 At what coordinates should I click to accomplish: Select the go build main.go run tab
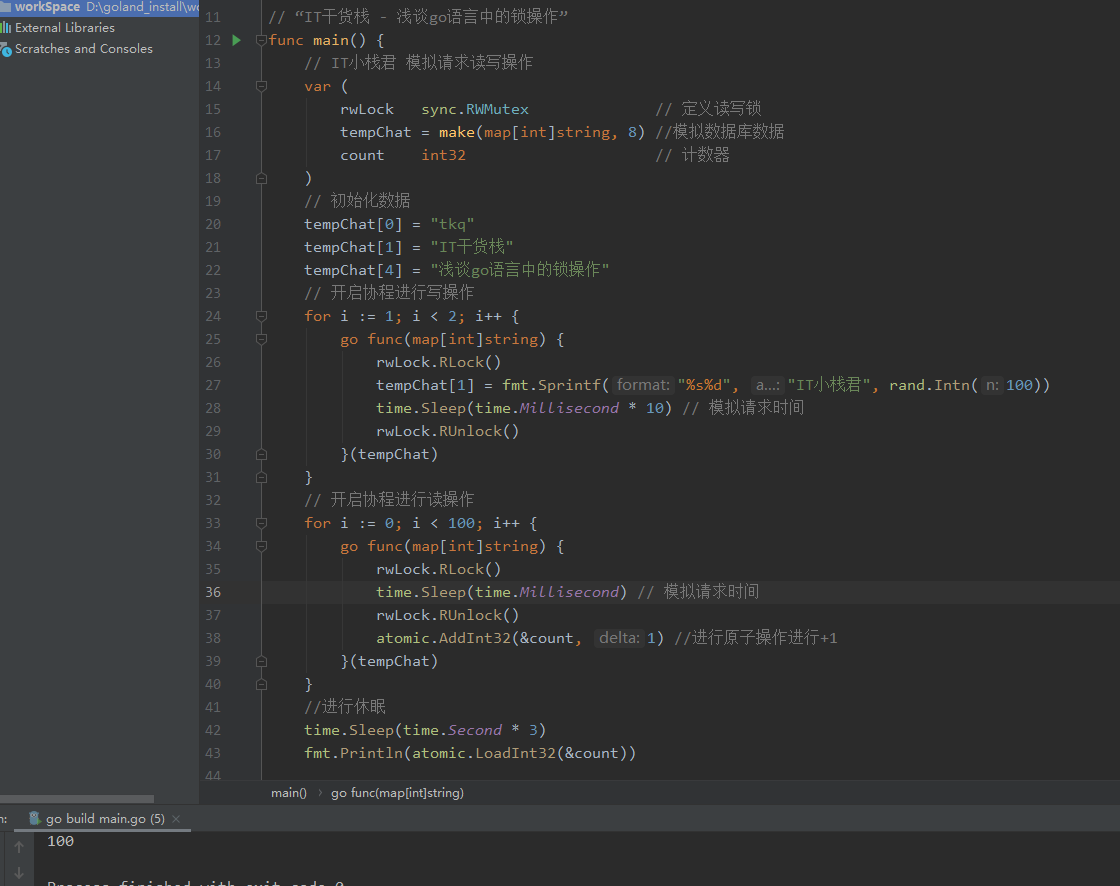coord(105,819)
